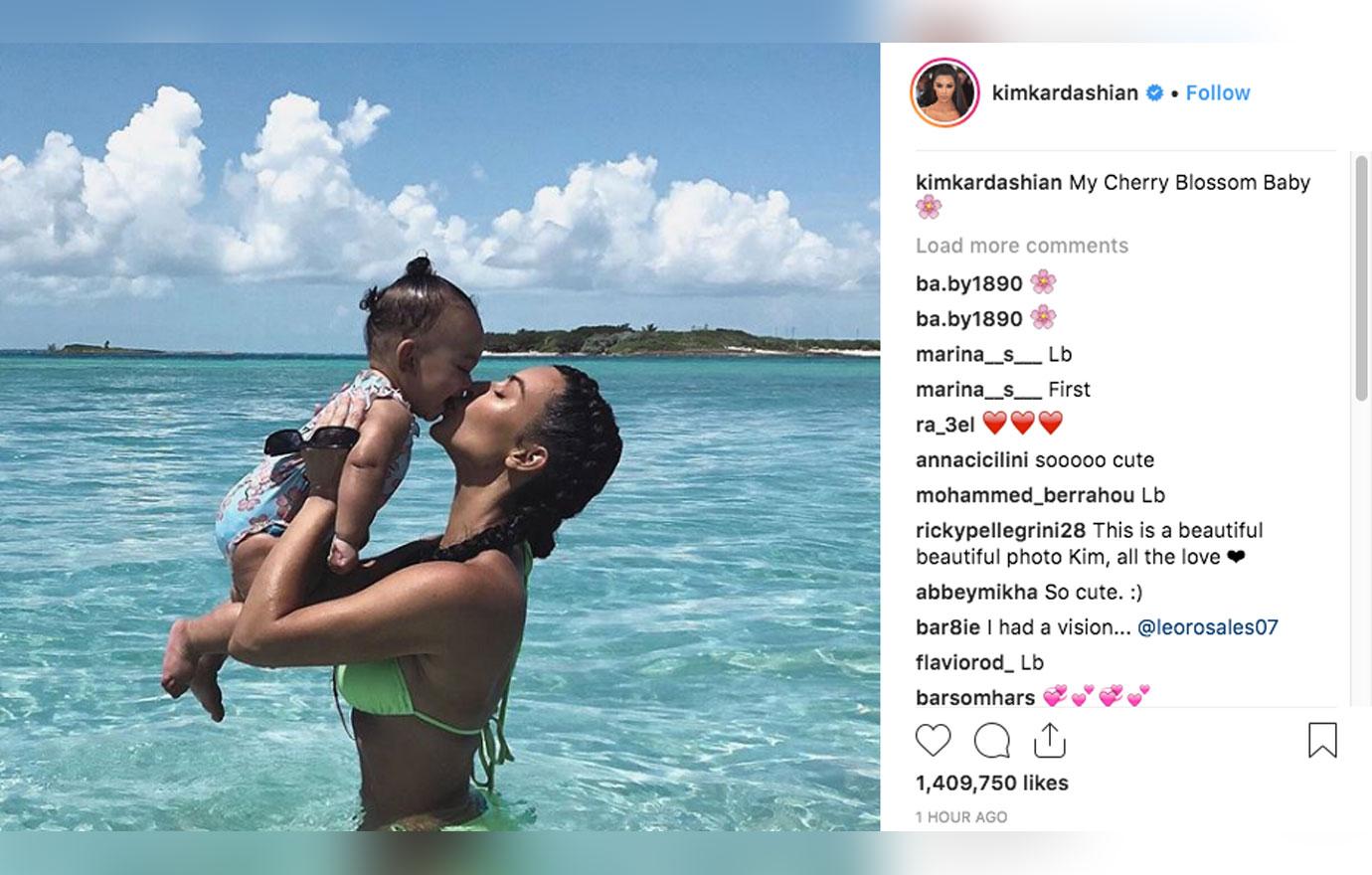Image resolution: width=1372 pixels, height=875 pixels.
Task: Load more comments
Action: pos(1022,246)
